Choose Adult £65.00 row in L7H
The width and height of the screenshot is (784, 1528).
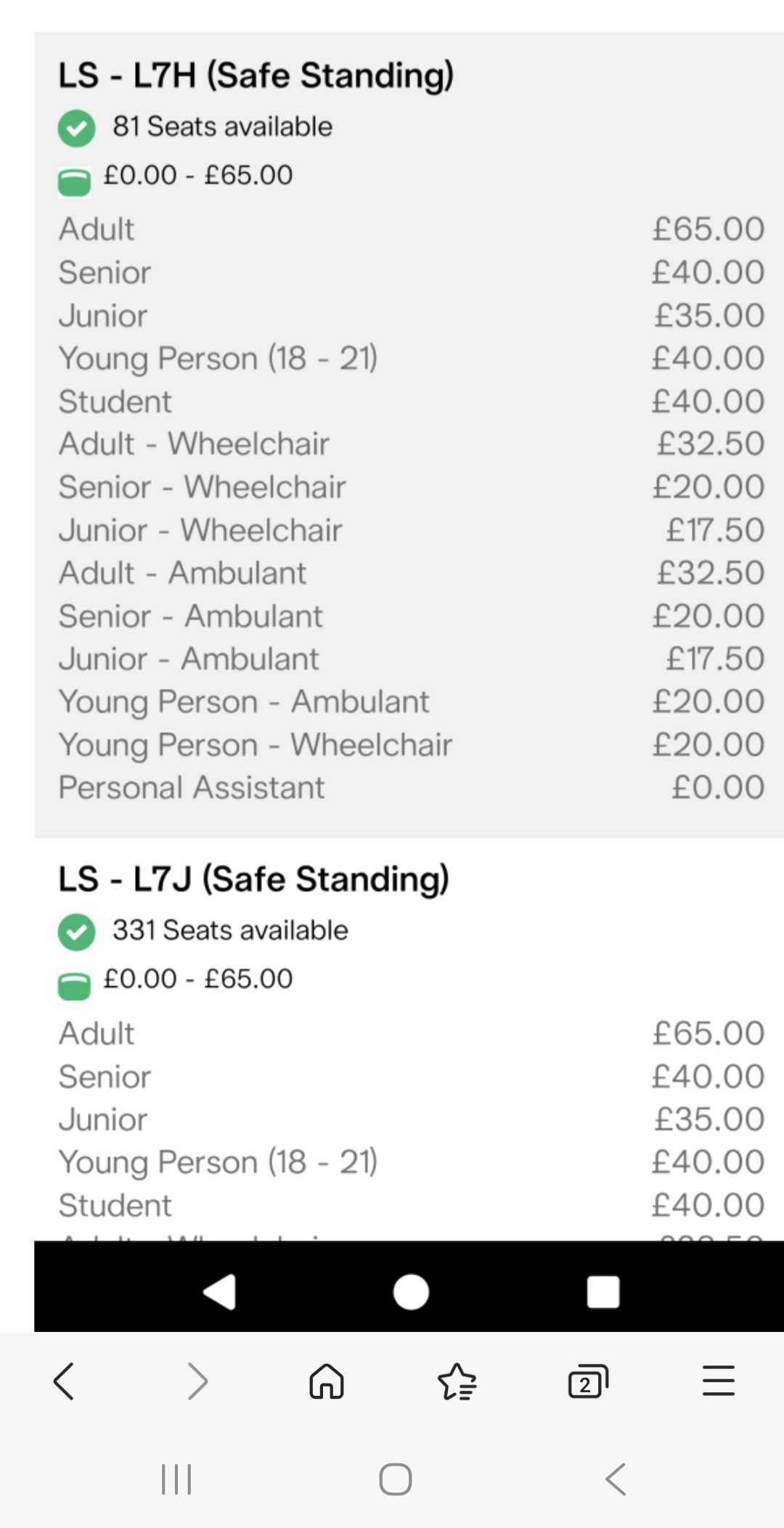pyautogui.click(x=411, y=229)
